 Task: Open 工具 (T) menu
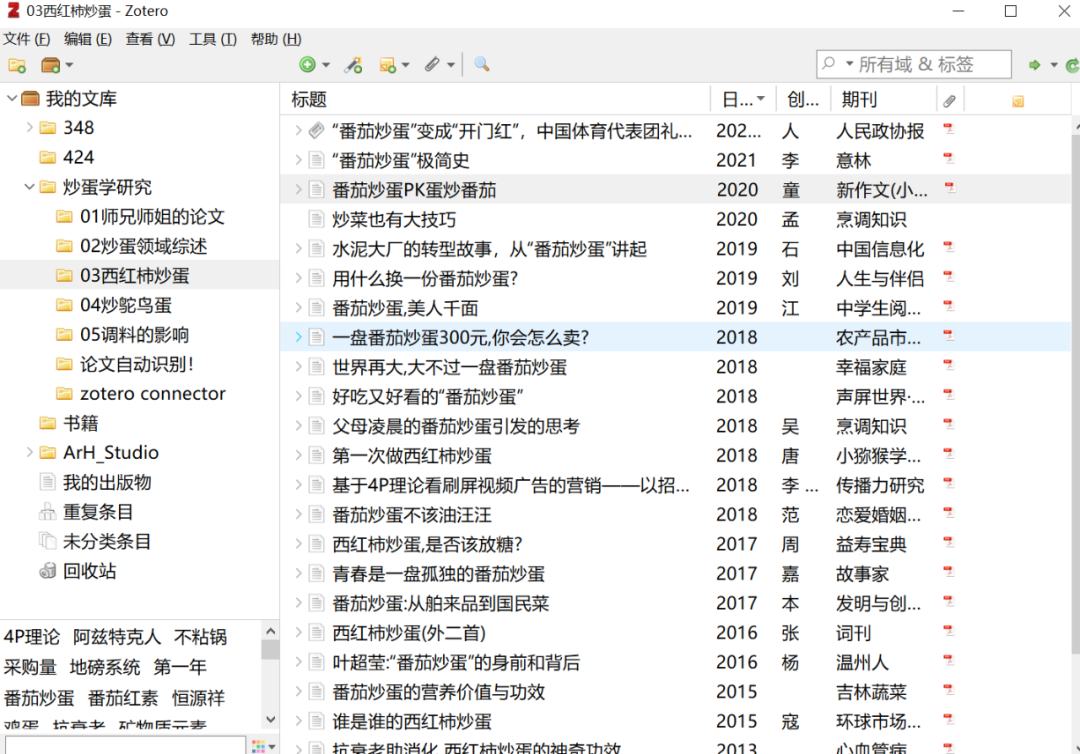coord(213,39)
